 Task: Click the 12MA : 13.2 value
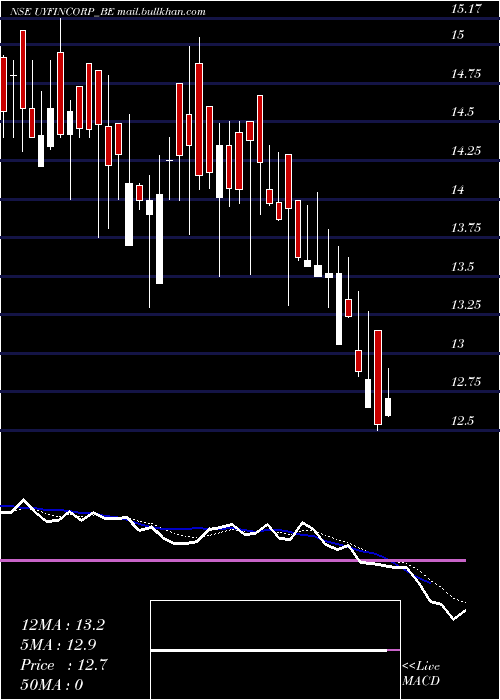point(63,625)
